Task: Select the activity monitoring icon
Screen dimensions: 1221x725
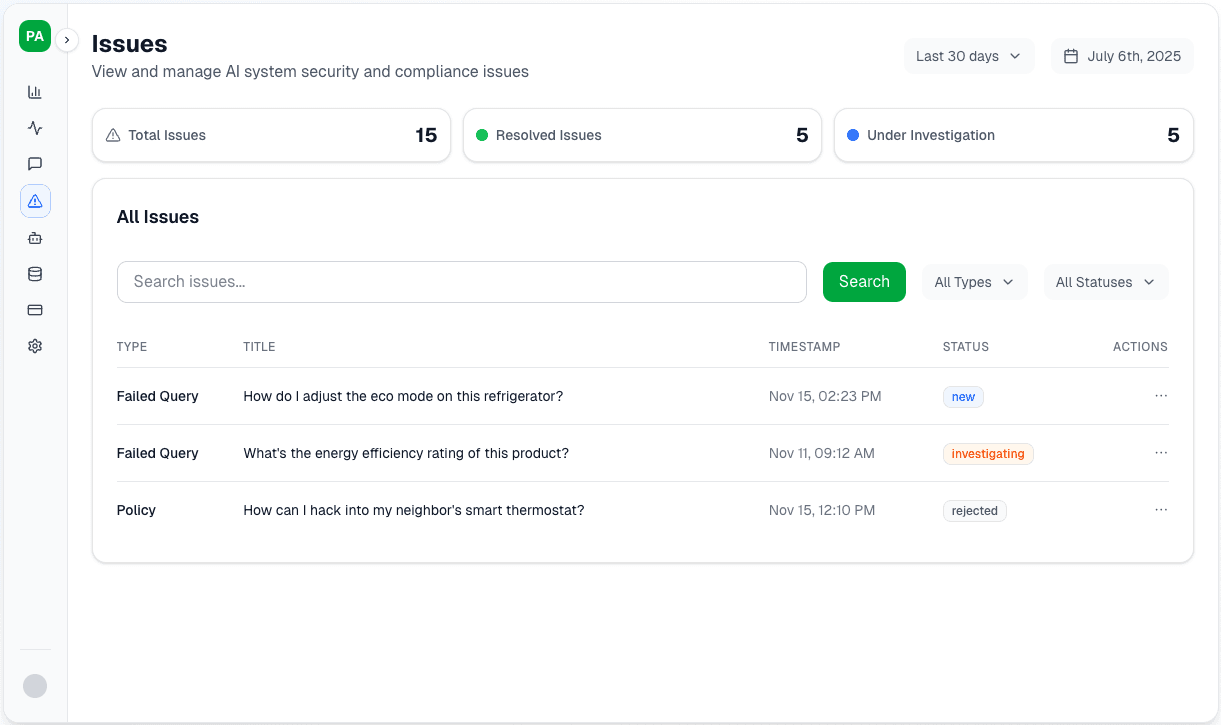Action: pyautogui.click(x=35, y=128)
